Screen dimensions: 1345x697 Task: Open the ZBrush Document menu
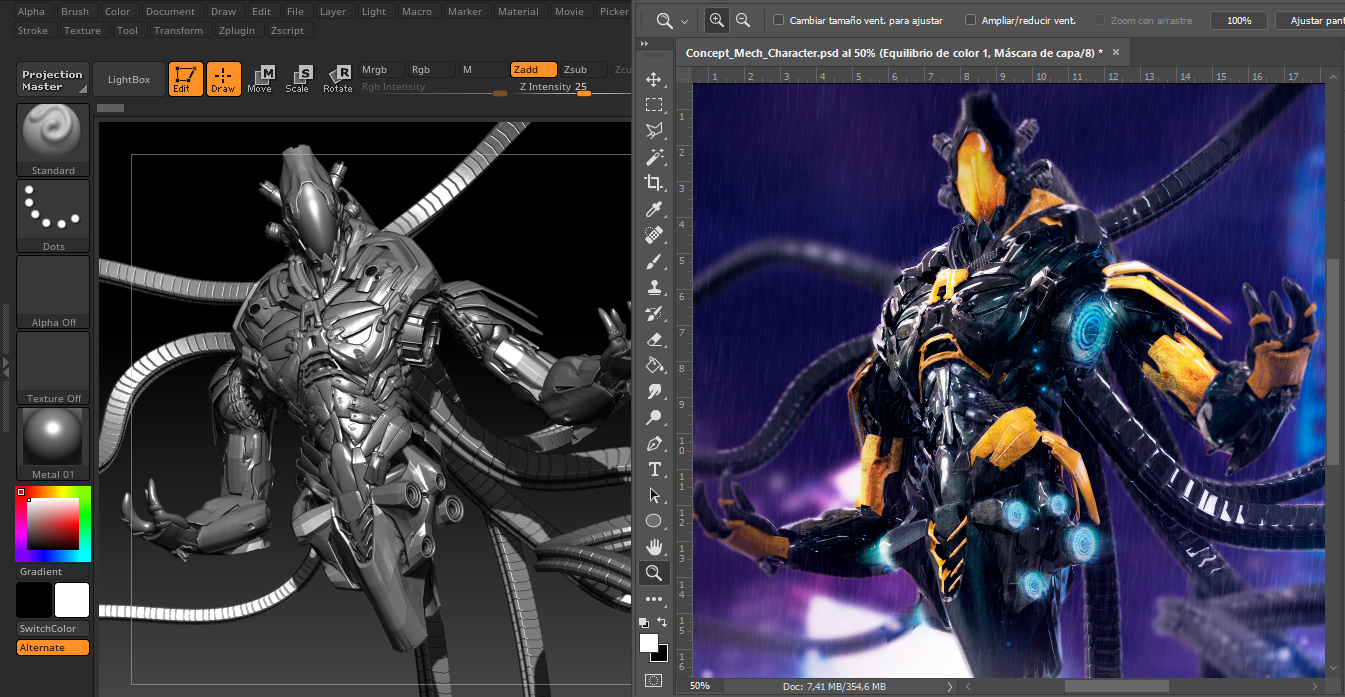tap(171, 11)
